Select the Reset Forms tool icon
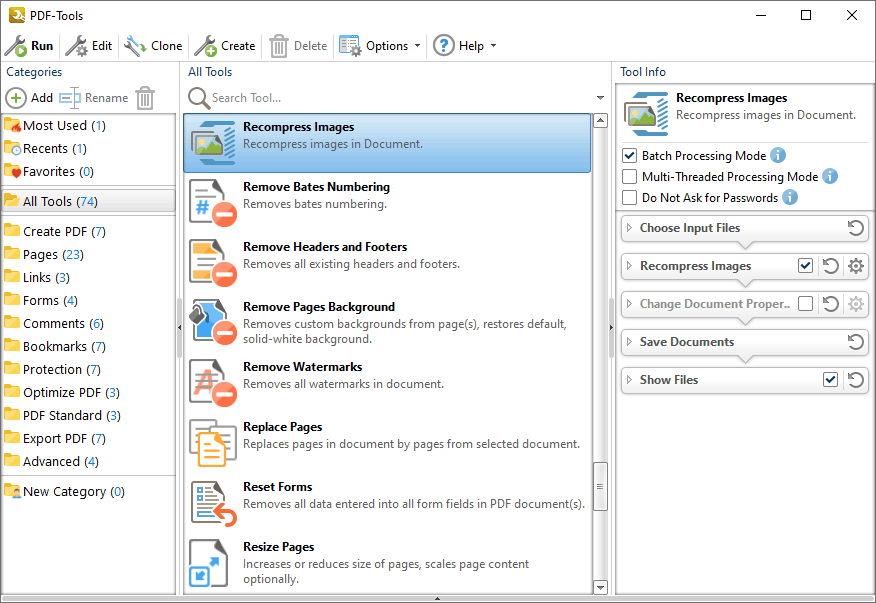Image resolution: width=876 pixels, height=603 pixels. [213, 503]
